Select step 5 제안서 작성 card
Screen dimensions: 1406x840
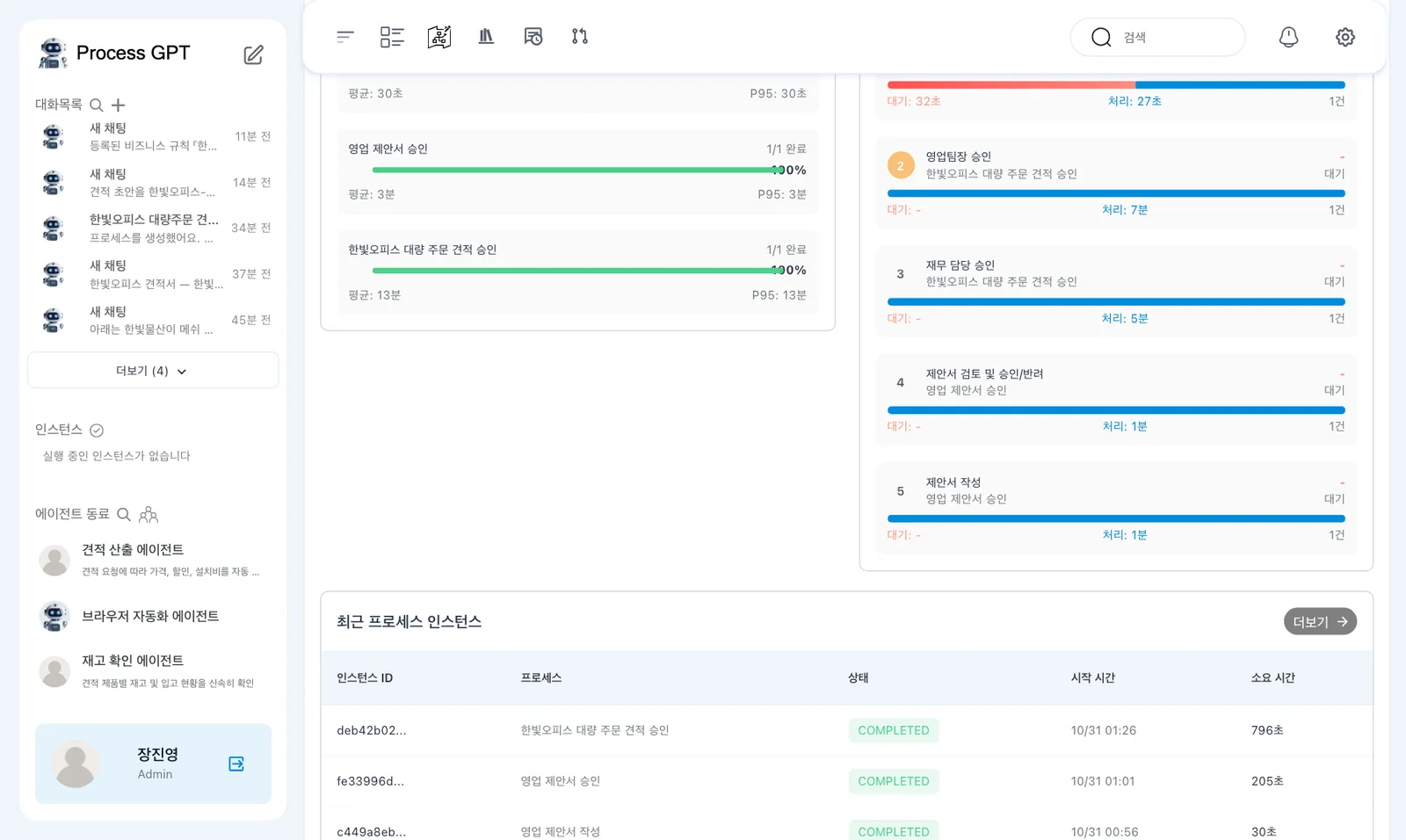(x=1116, y=509)
